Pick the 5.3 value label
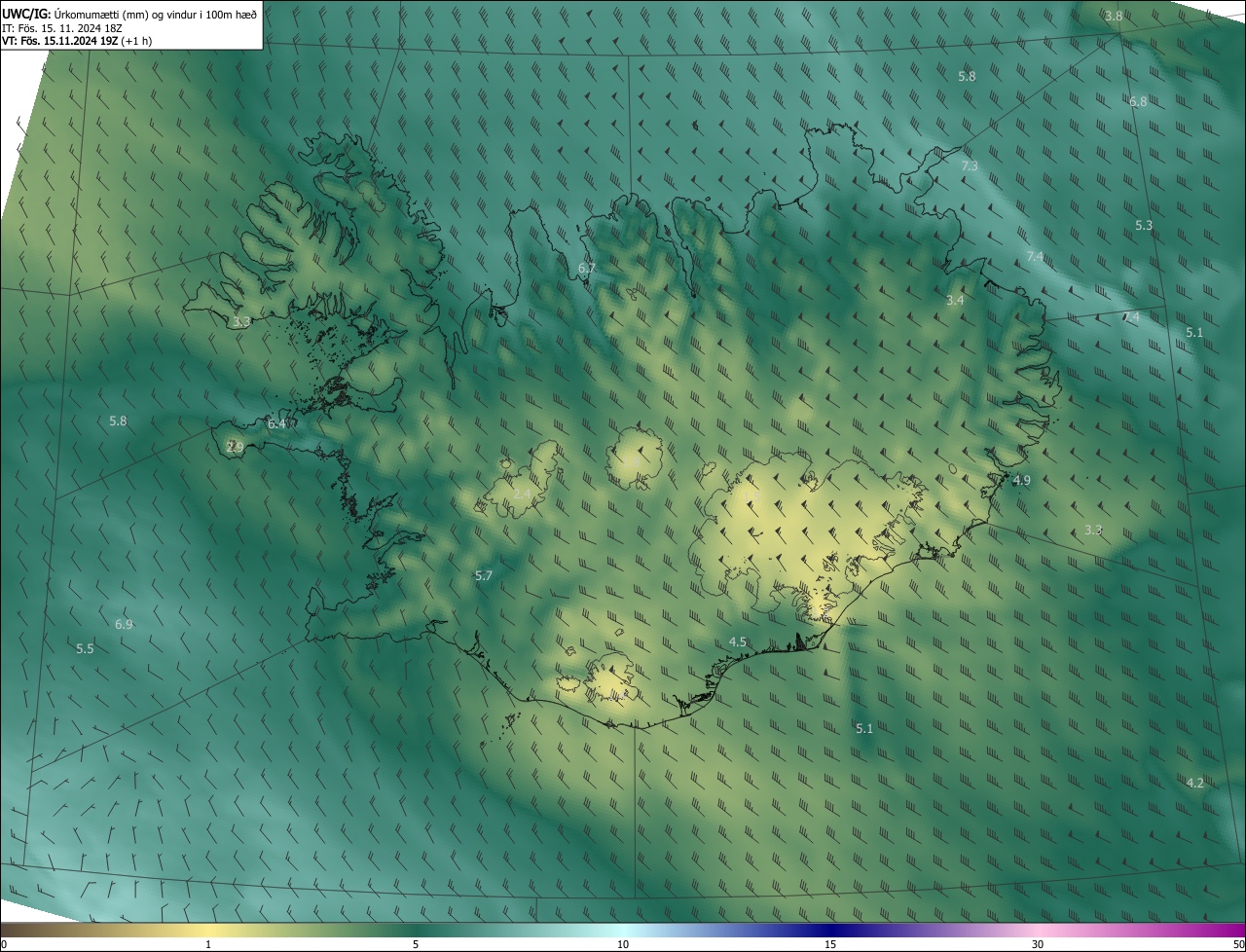The width and height of the screenshot is (1246, 952). click(x=1144, y=225)
